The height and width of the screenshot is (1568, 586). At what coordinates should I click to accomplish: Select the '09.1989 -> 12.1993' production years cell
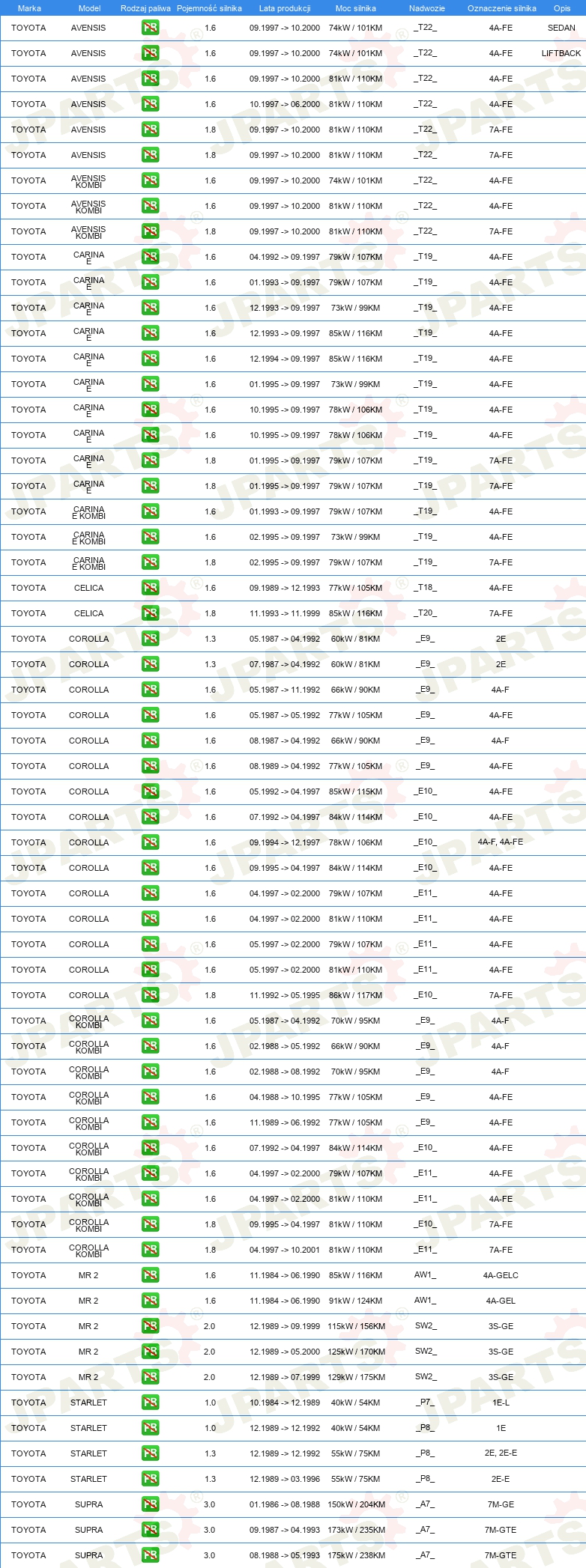(x=285, y=588)
